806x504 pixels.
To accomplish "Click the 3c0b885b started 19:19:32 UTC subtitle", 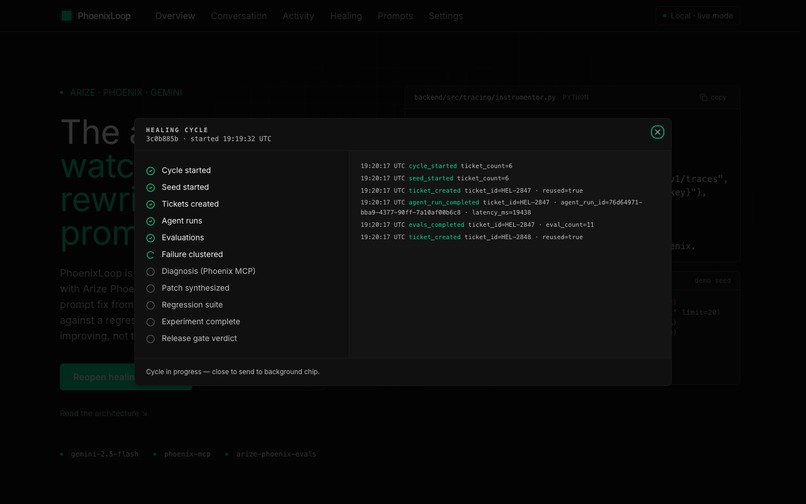I will 208,139.
